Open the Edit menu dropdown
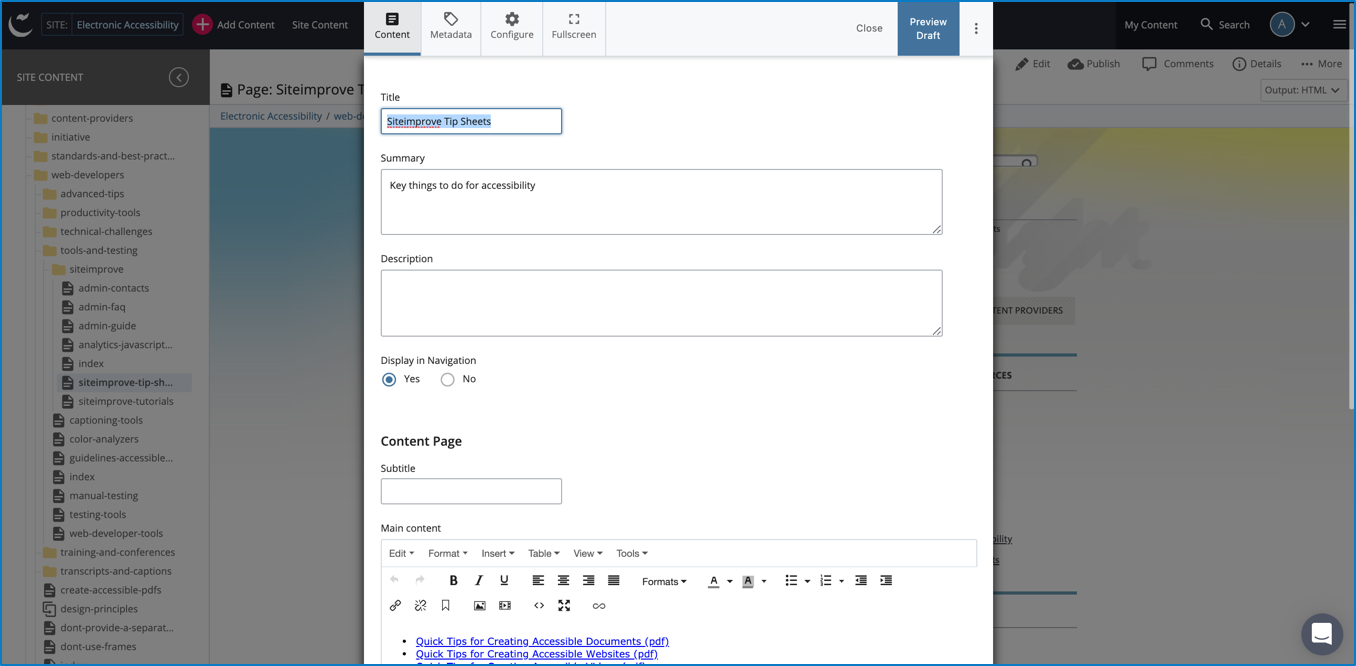The width and height of the screenshot is (1356, 666). point(401,554)
